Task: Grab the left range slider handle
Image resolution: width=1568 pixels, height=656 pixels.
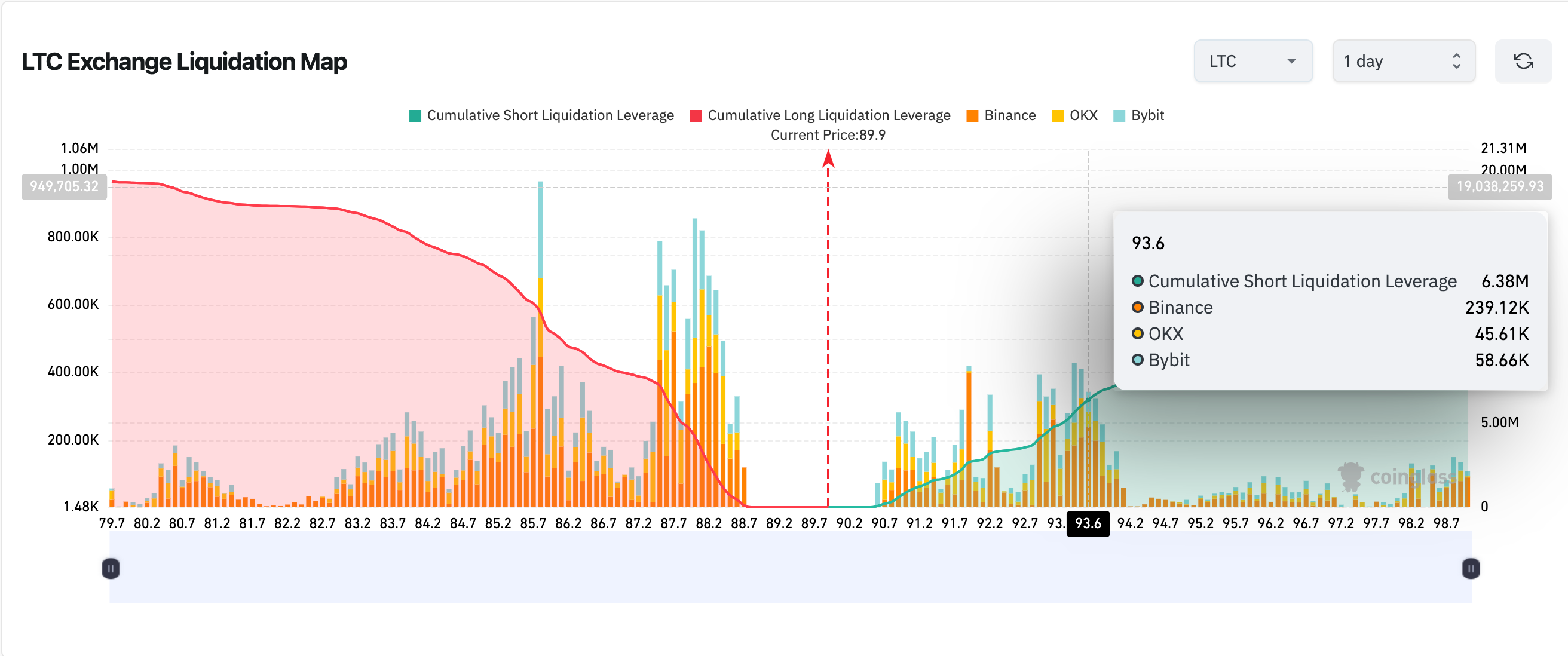Action: tap(111, 568)
